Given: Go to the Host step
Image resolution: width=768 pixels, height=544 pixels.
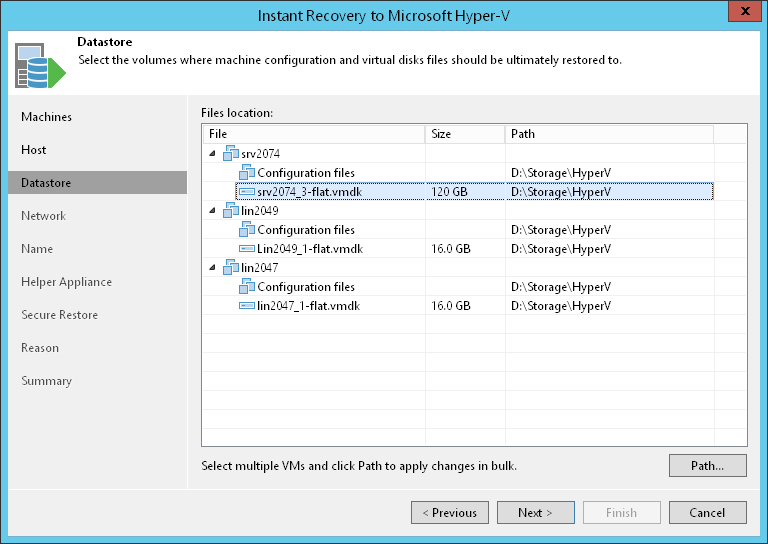Looking at the screenshot, I should (x=34, y=150).
